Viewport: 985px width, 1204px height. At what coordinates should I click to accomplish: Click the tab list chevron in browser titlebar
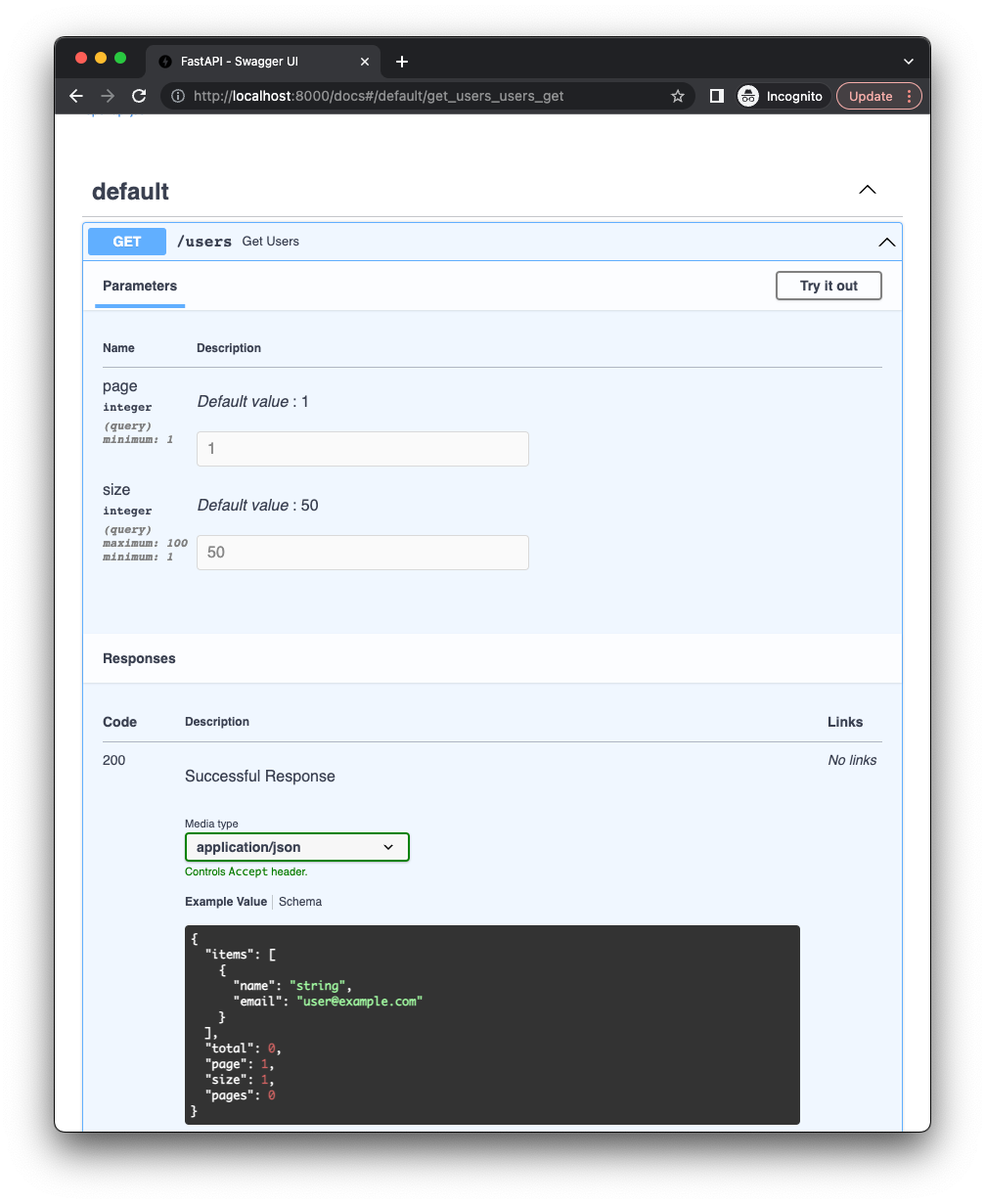coord(908,61)
